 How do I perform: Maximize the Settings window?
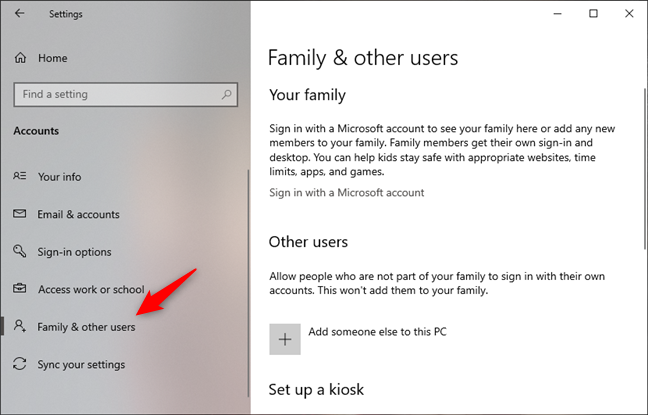pyautogui.click(x=593, y=14)
